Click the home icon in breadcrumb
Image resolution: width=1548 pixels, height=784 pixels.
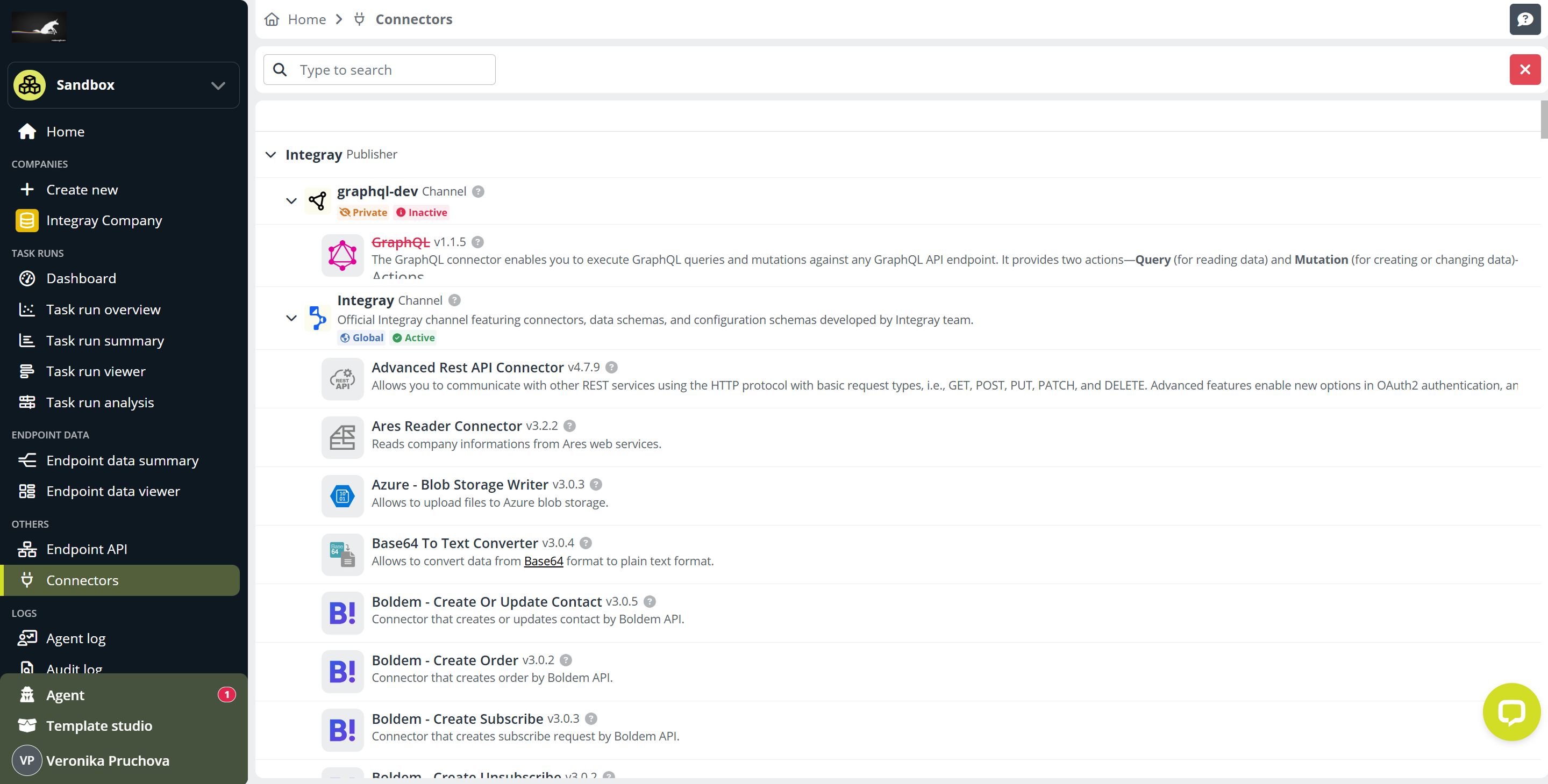272,19
